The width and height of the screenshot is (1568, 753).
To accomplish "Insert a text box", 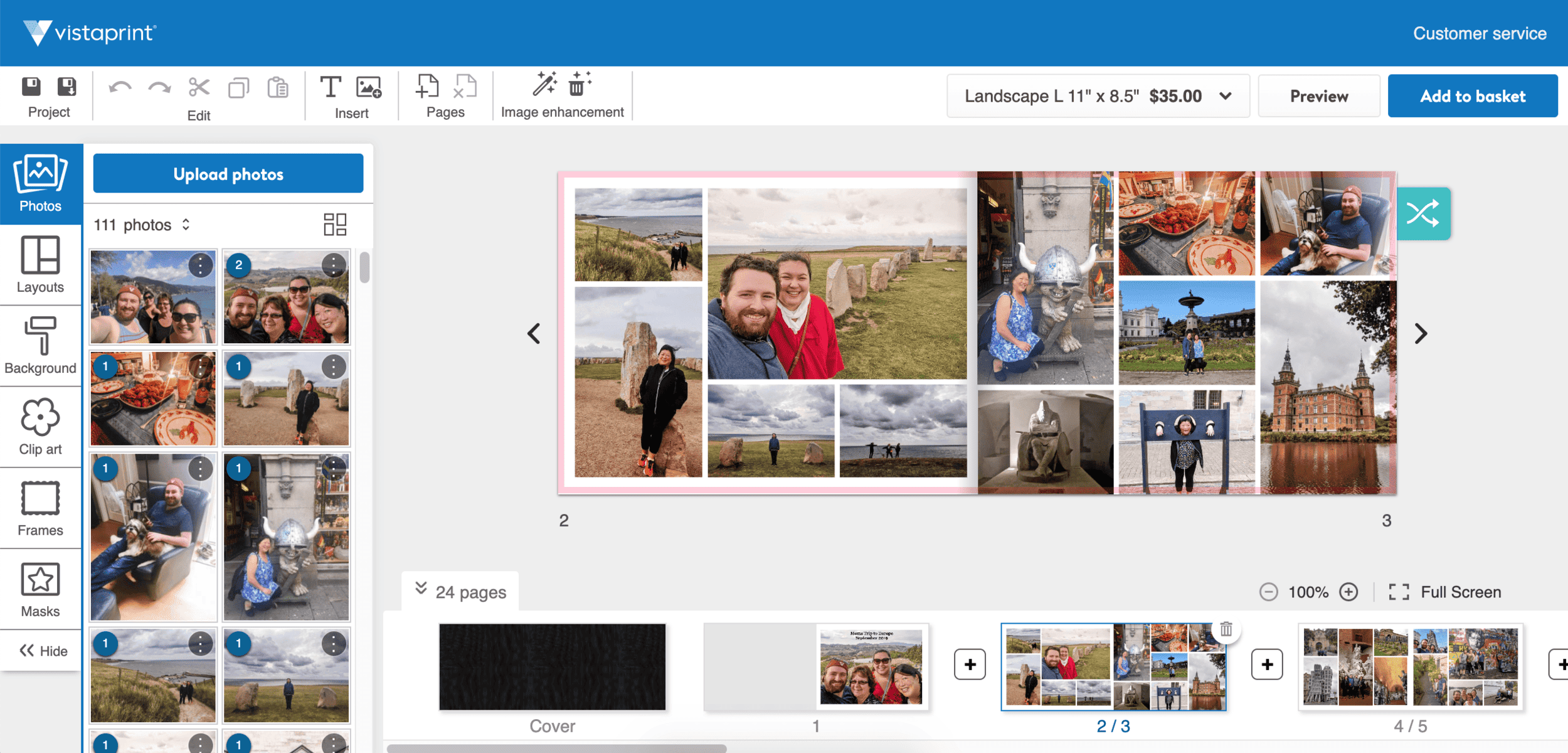I will point(331,87).
